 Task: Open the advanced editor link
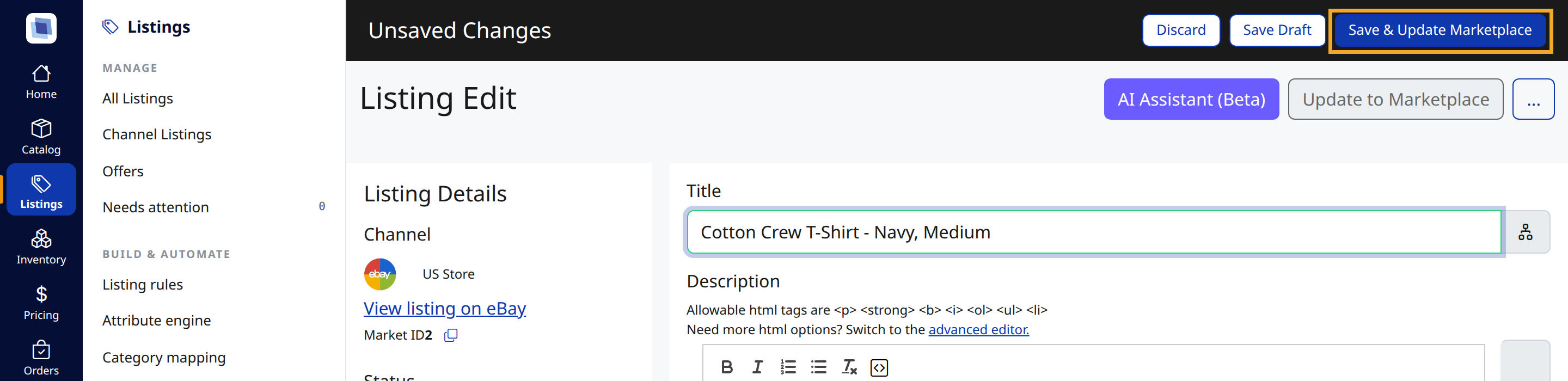click(979, 329)
